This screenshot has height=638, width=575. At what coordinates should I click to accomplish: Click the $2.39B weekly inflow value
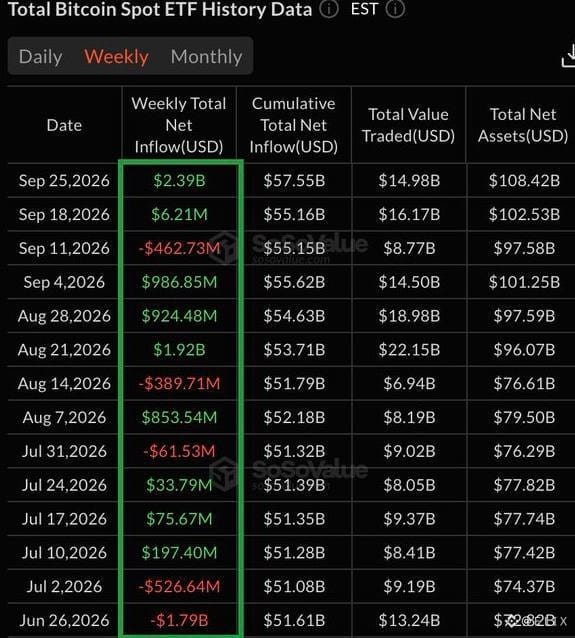pyautogui.click(x=179, y=180)
